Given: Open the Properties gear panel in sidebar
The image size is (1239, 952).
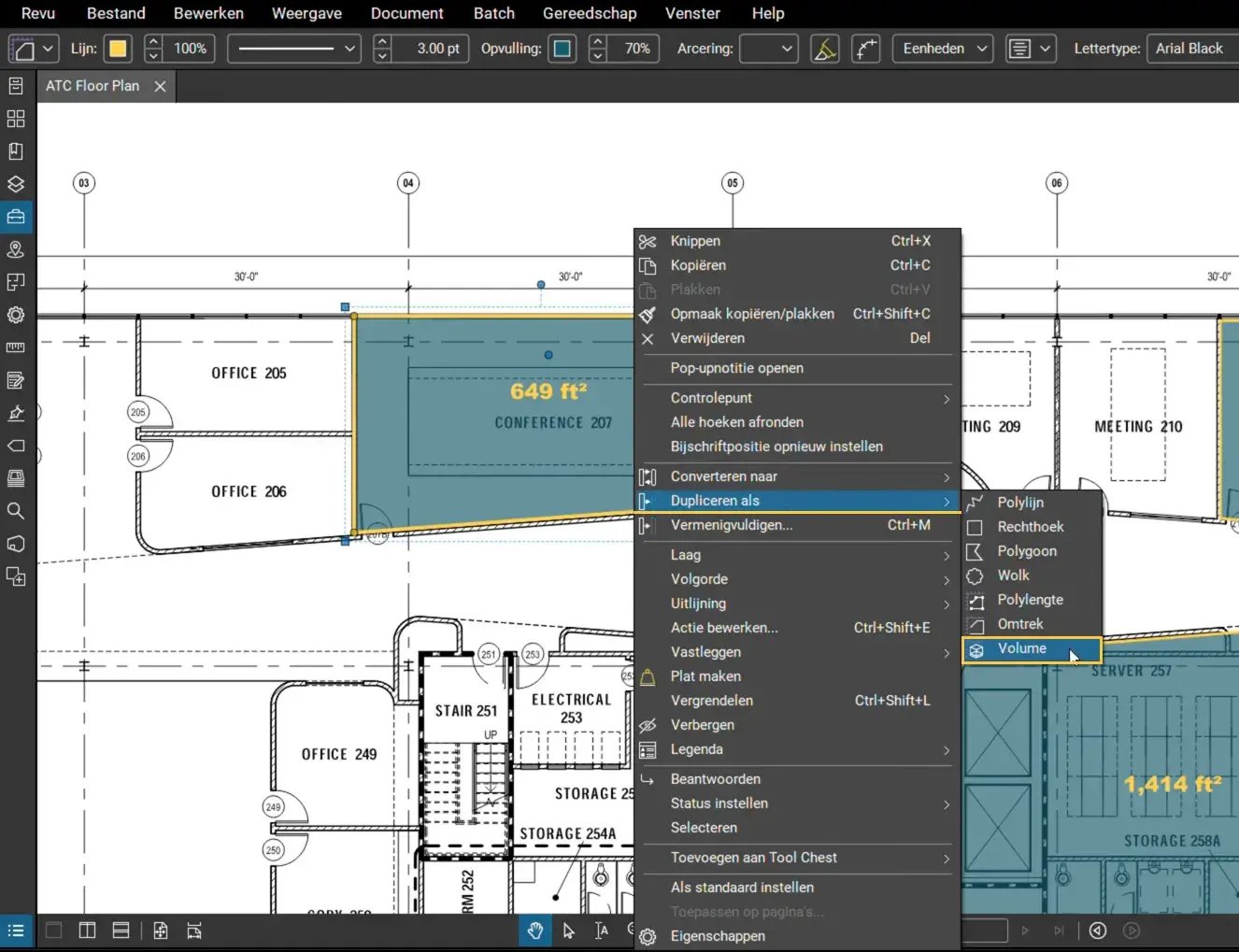Looking at the screenshot, I should [16, 315].
